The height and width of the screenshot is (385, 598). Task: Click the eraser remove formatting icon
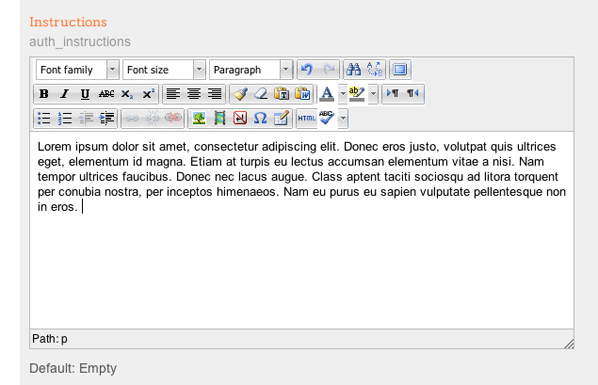(261, 94)
